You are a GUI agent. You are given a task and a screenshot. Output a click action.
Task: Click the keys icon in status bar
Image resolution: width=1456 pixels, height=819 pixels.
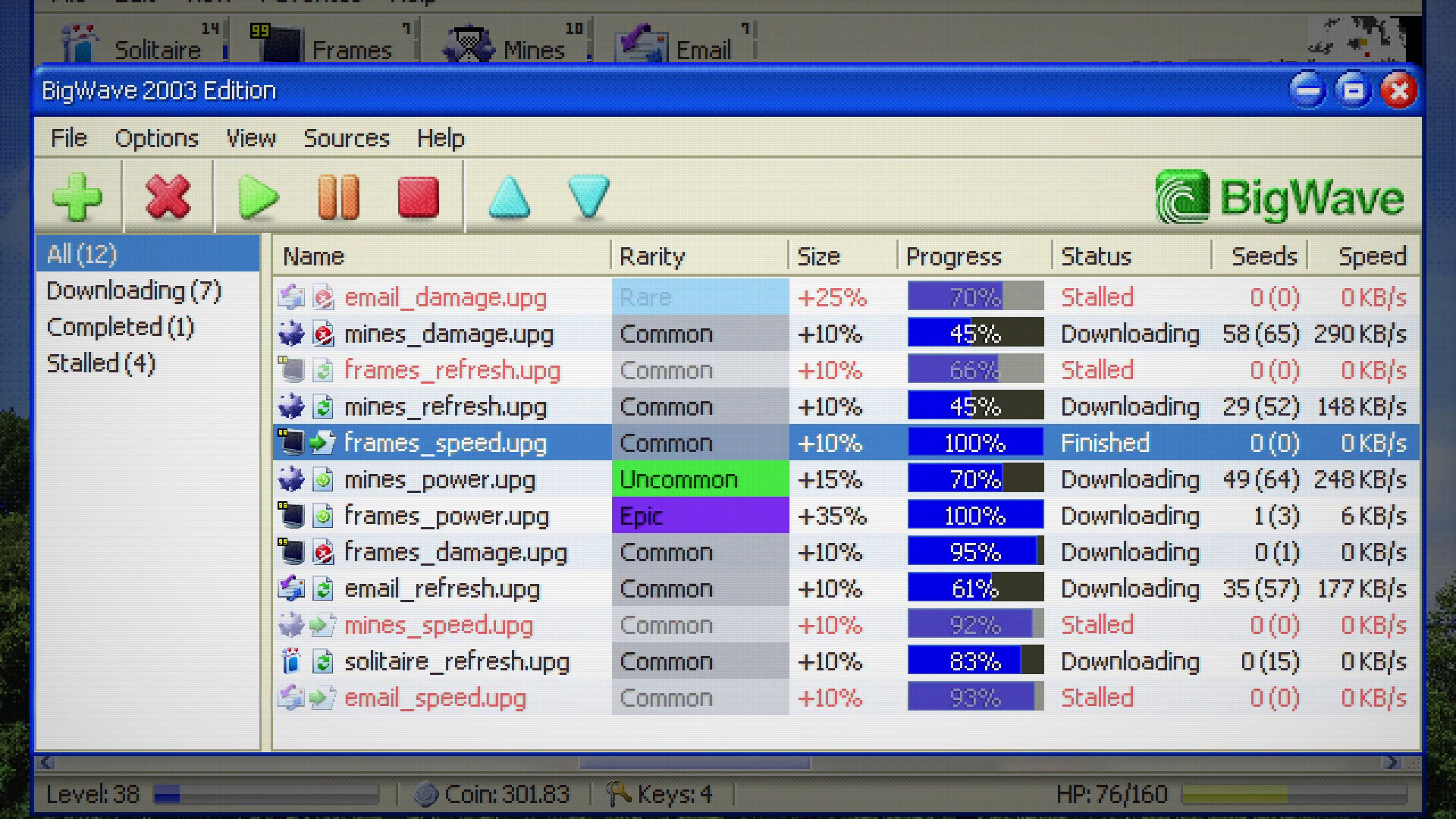619,794
